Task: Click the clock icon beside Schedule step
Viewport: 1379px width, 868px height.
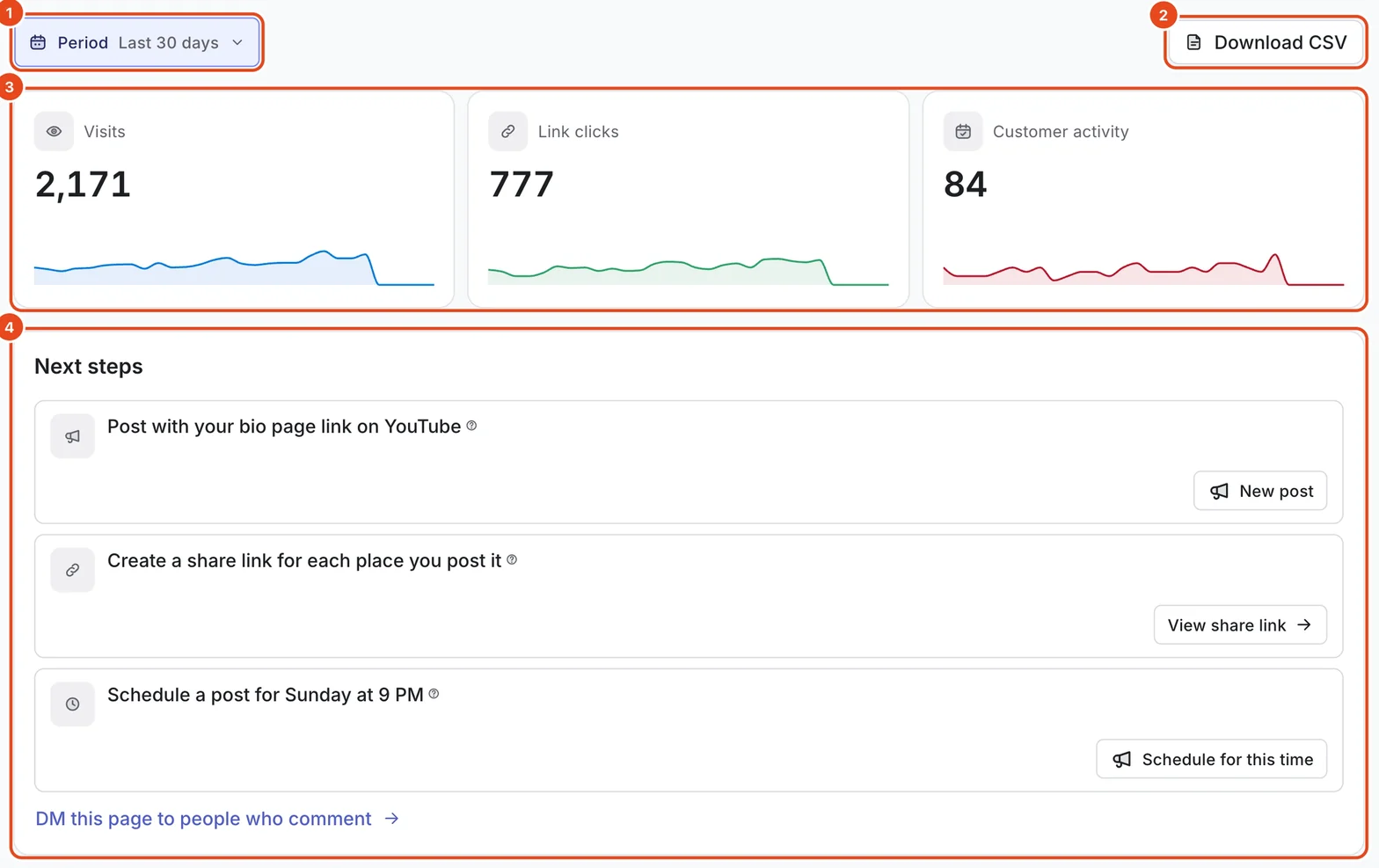Action: pyautogui.click(x=72, y=704)
